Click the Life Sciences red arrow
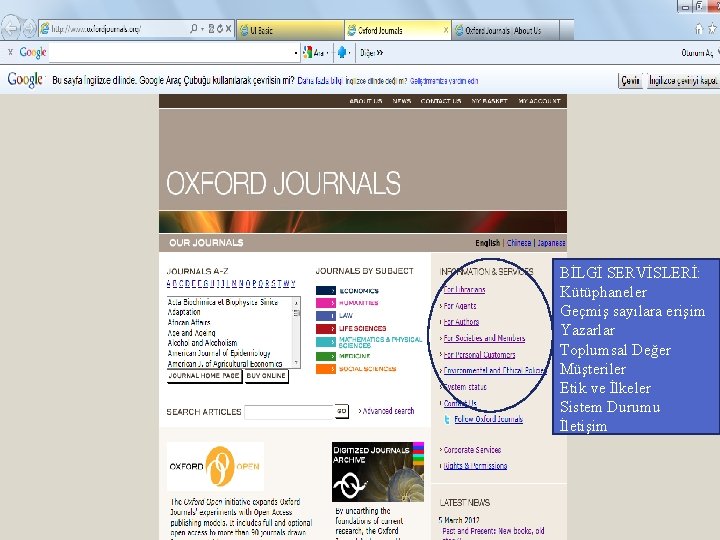Viewport: 720px width, 540px height. (326, 329)
